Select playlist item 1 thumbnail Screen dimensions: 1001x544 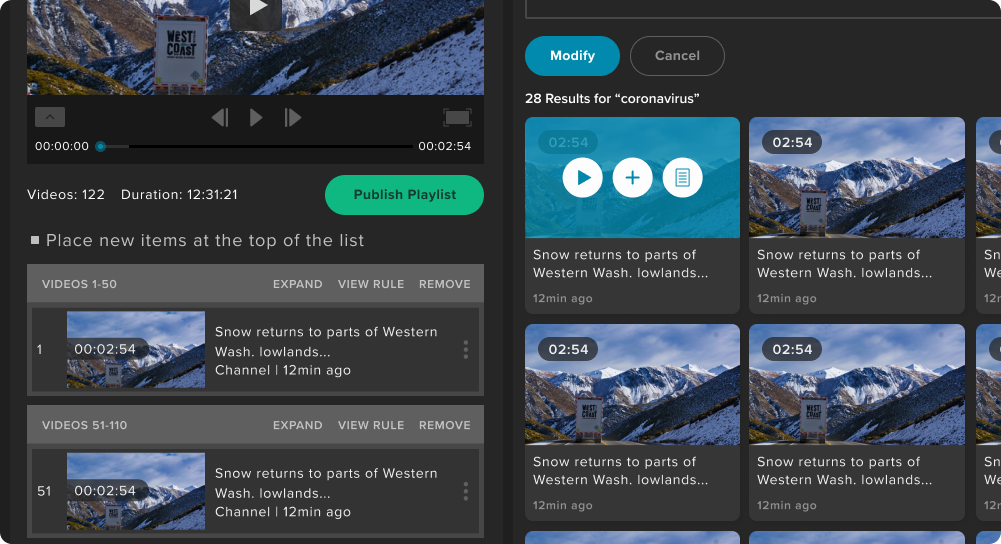[136, 349]
